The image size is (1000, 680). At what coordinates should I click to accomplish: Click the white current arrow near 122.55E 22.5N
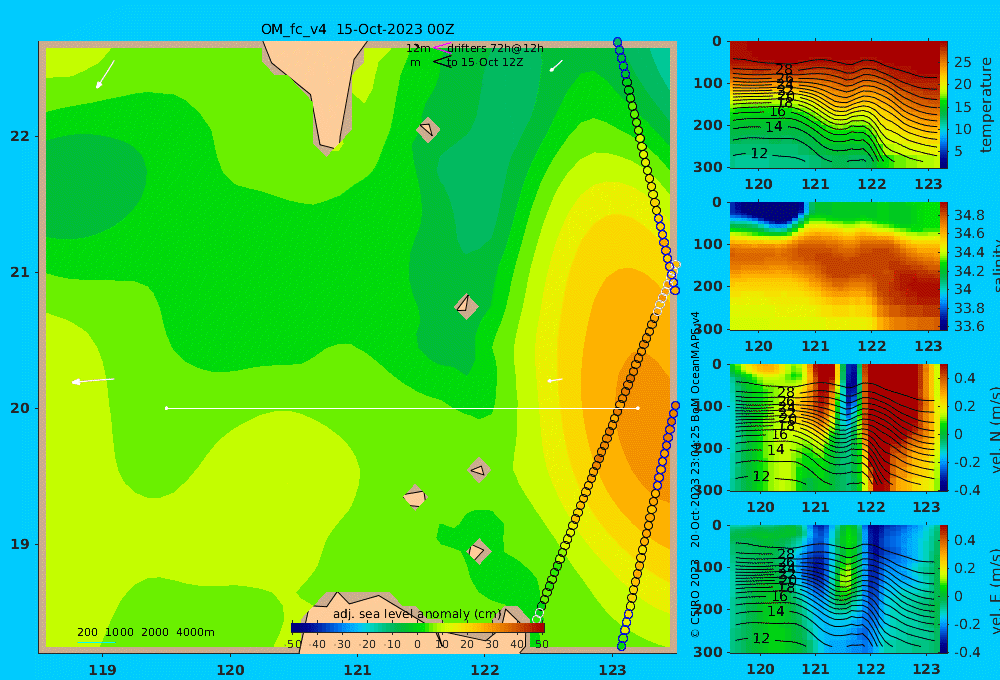click(x=557, y=66)
